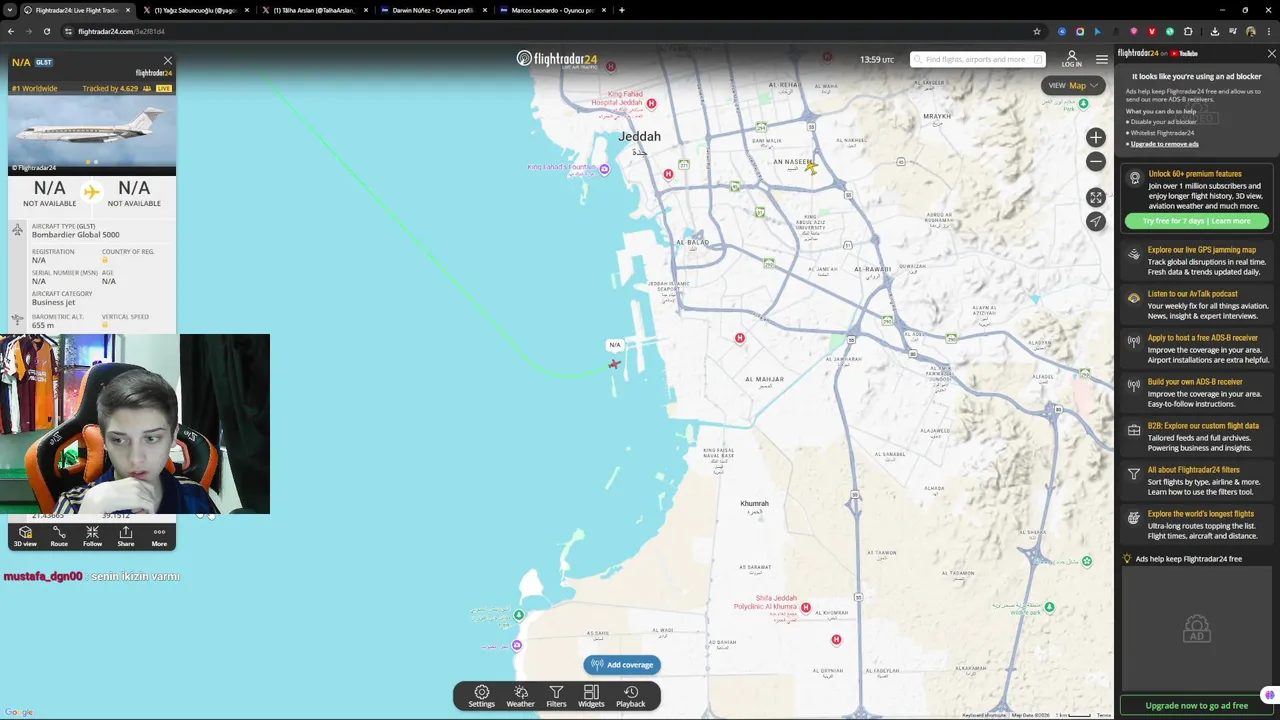Viewport: 1280px width, 720px height.
Task: Reload the Flightradar24 page
Action: [47, 31]
